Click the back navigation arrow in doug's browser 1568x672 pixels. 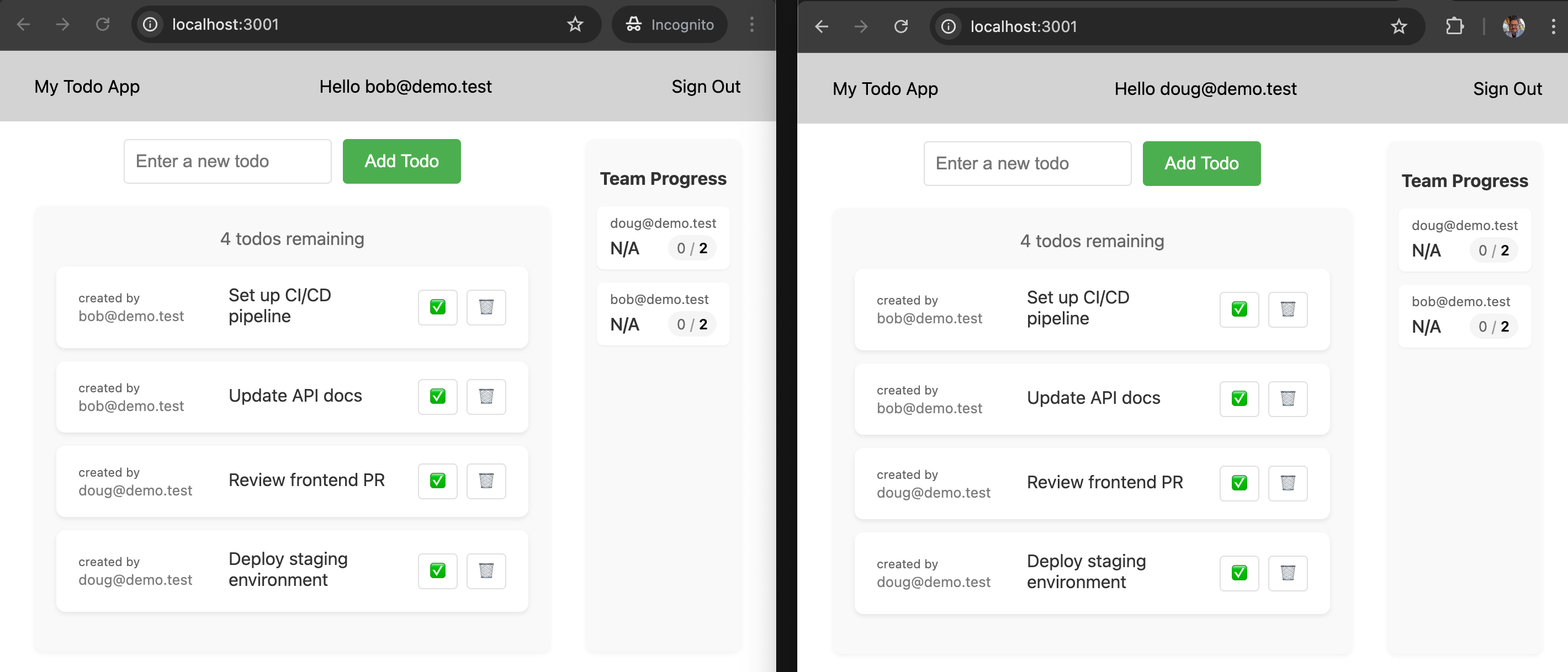click(x=822, y=26)
